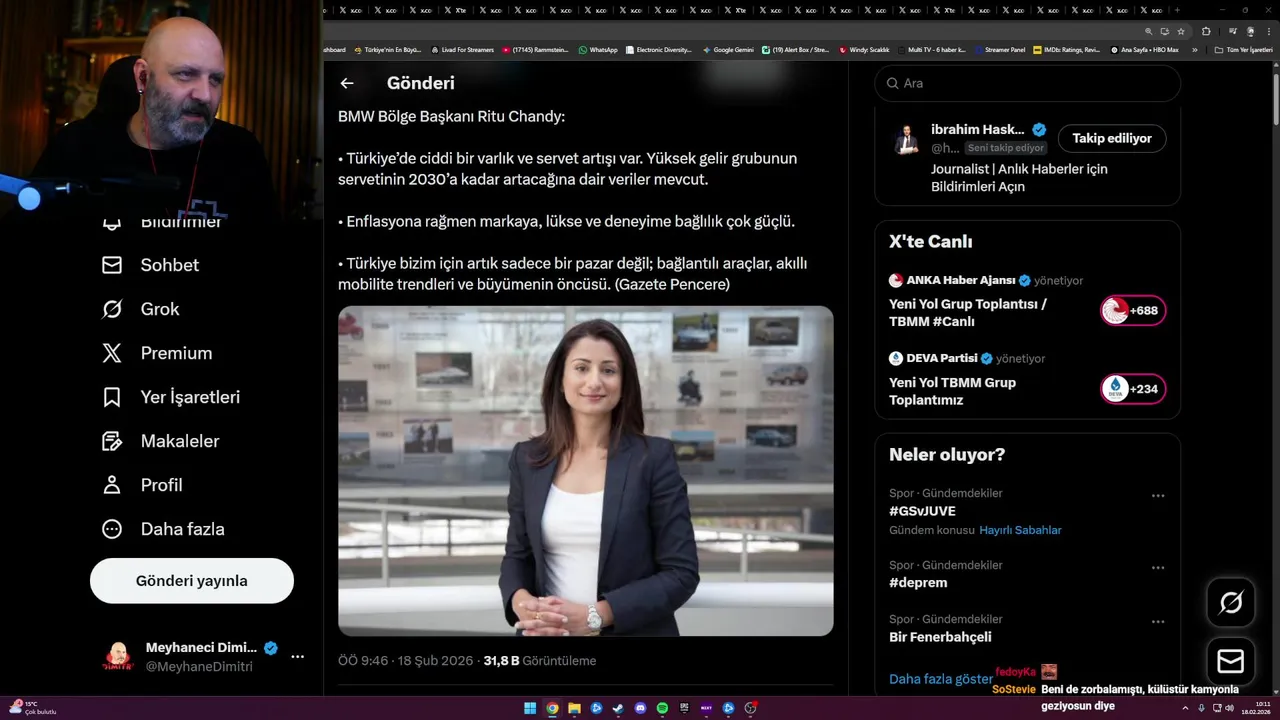Open the Premium menu item

coord(156,353)
